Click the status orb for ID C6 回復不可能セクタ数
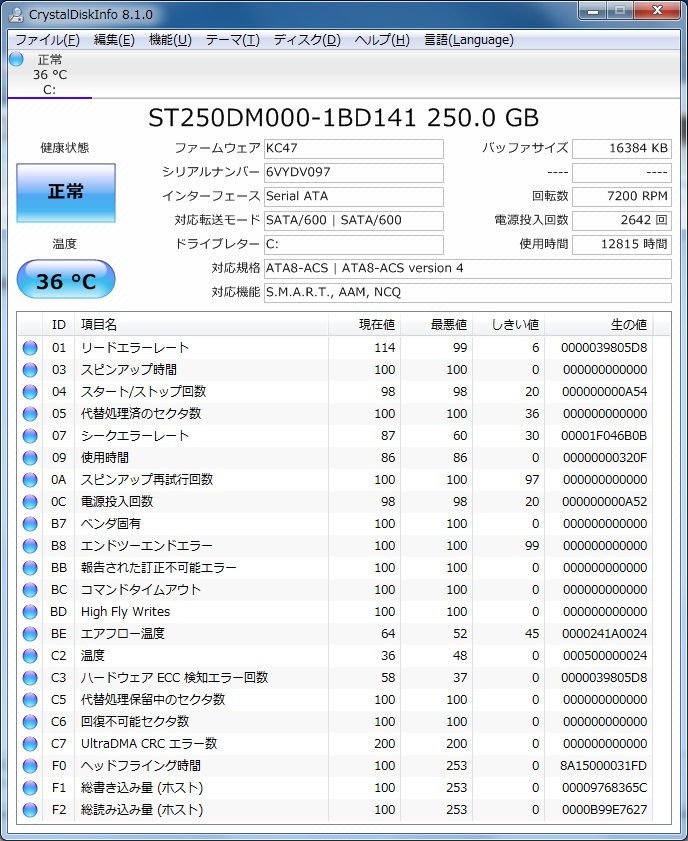Viewport: 688px width, 841px height. [30, 721]
